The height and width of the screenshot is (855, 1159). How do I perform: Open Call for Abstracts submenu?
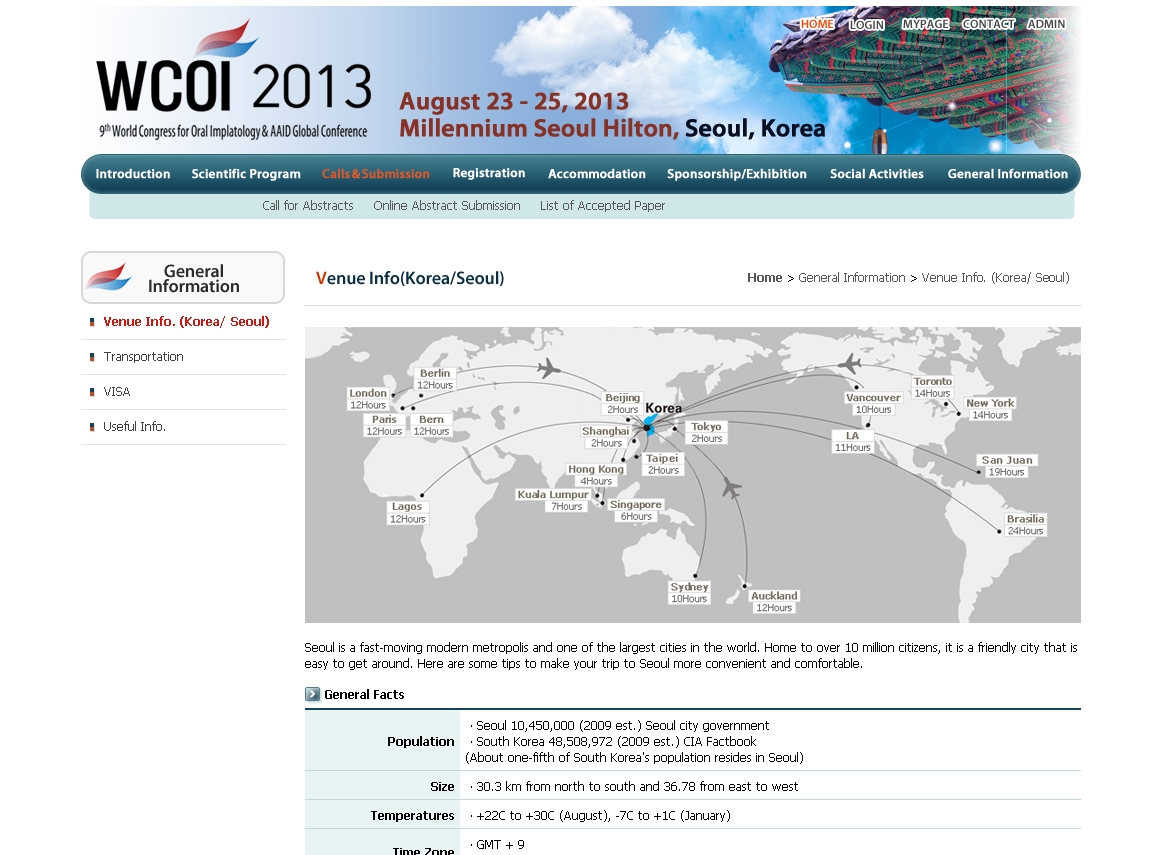(x=307, y=205)
